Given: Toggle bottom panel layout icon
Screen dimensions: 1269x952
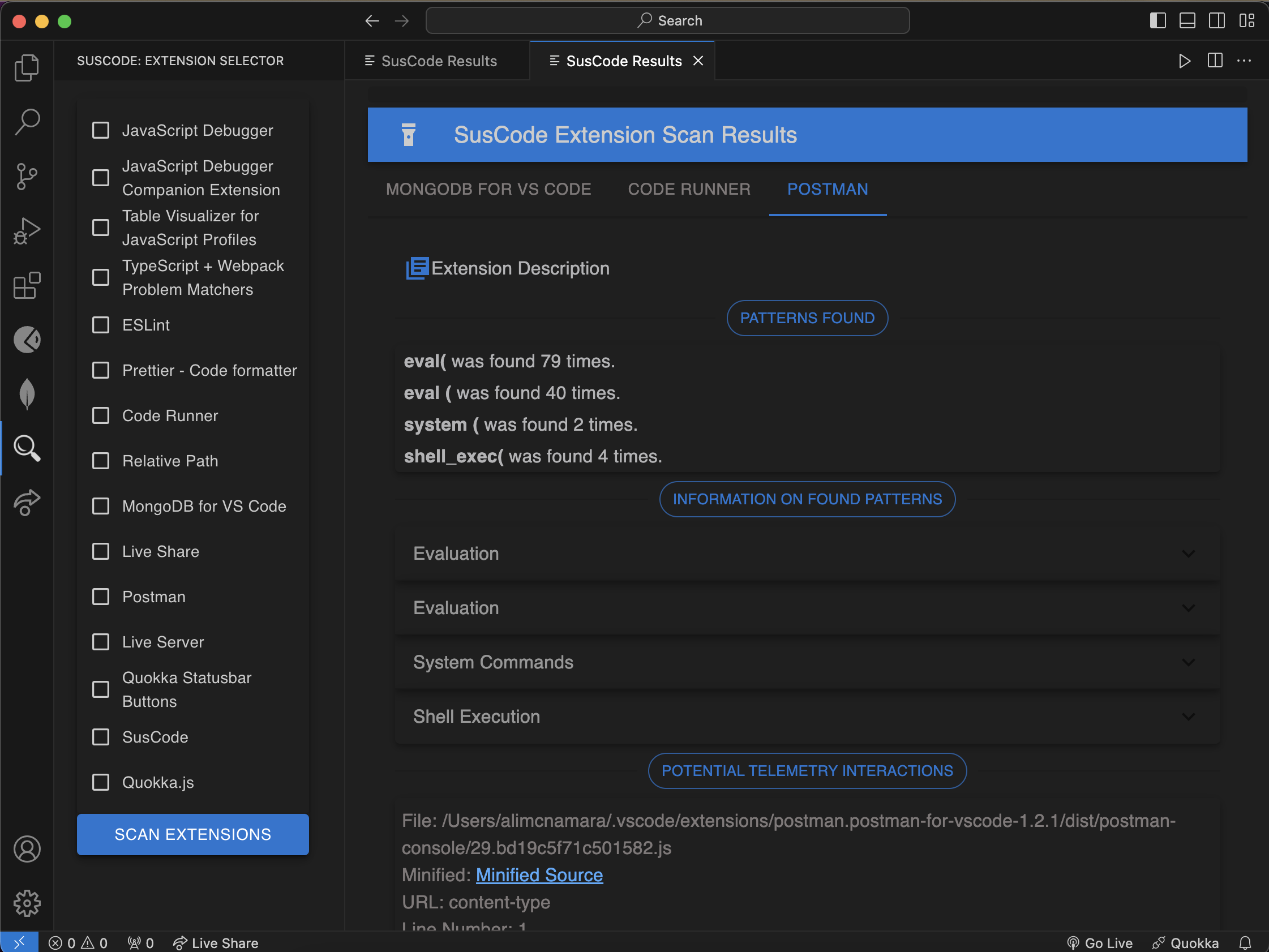Looking at the screenshot, I should pyautogui.click(x=1187, y=20).
